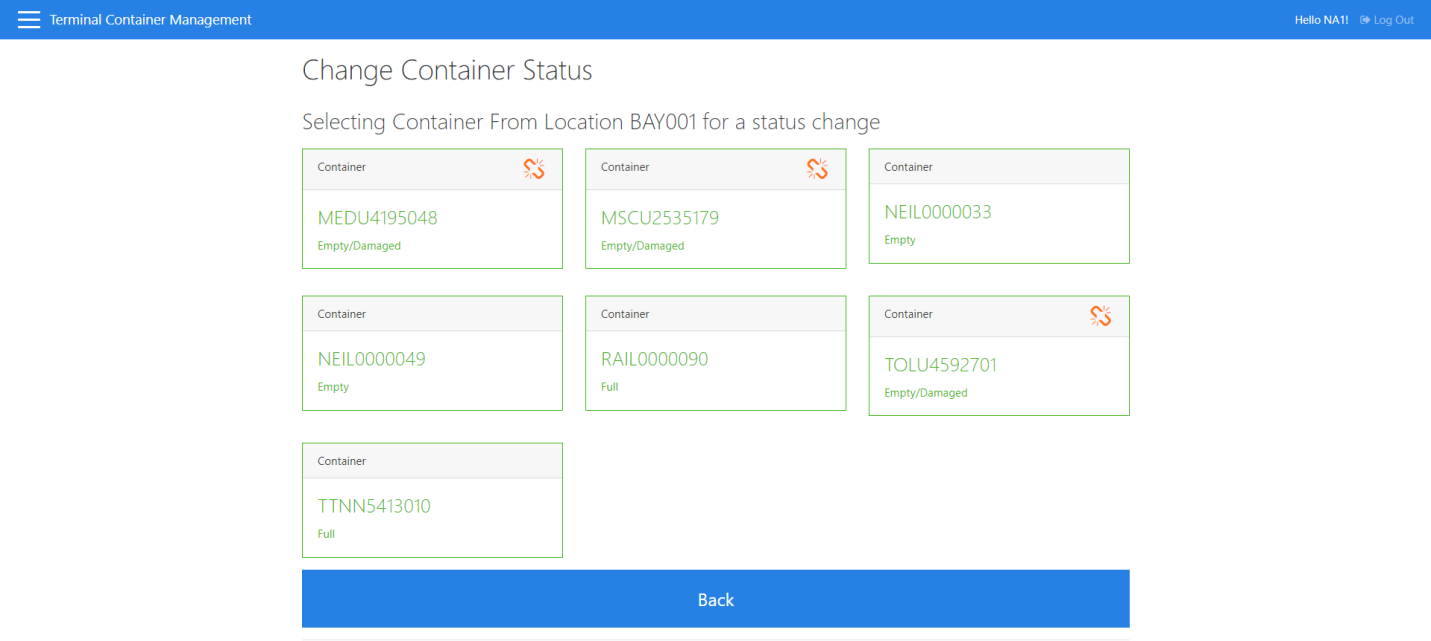Image resolution: width=1431 pixels, height=641 pixels.
Task: Click the Hello NA1! user greeting
Action: [1322, 20]
